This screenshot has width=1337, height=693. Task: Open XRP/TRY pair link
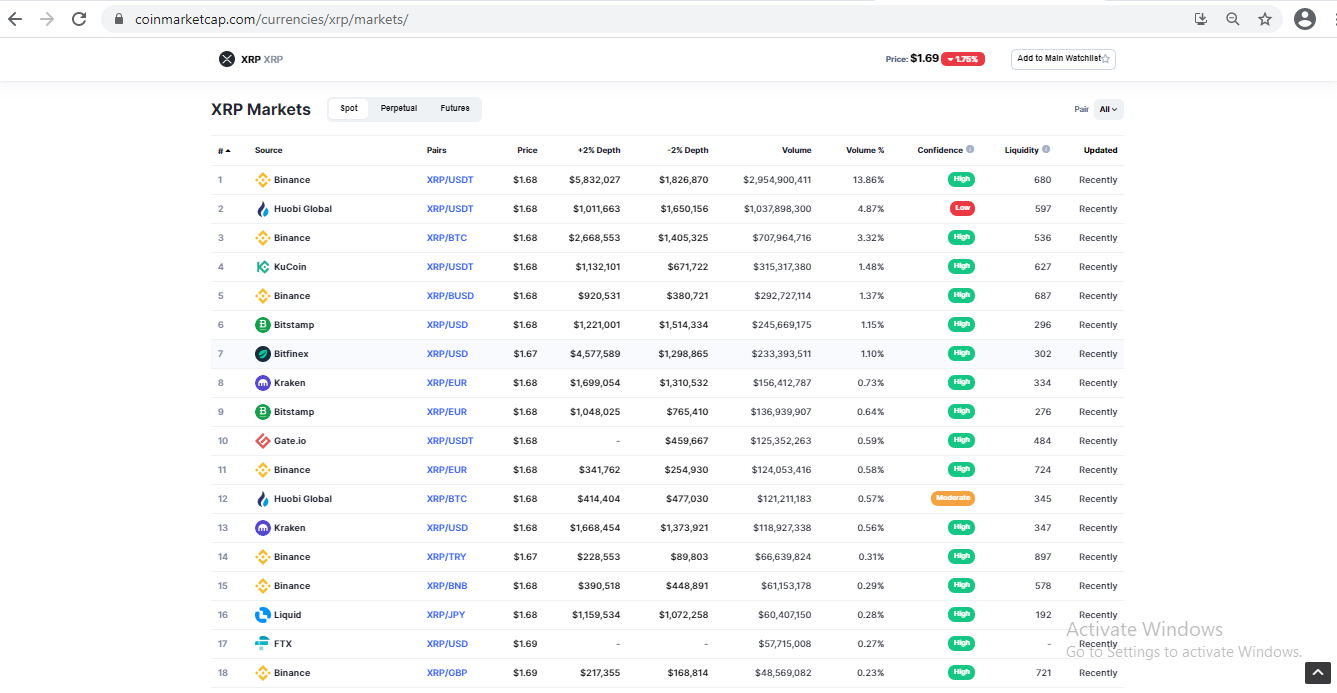coord(446,557)
